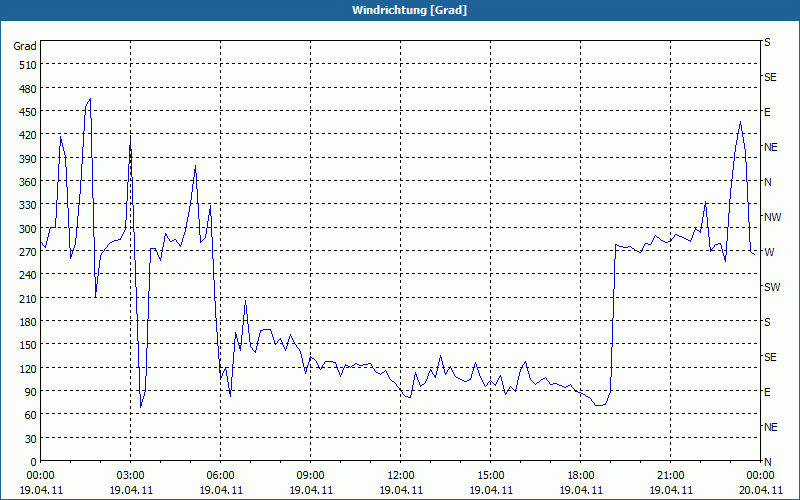Viewport: 800px width, 500px height.
Task: Click the SE compass label level with 120
Action: click(770, 357)
